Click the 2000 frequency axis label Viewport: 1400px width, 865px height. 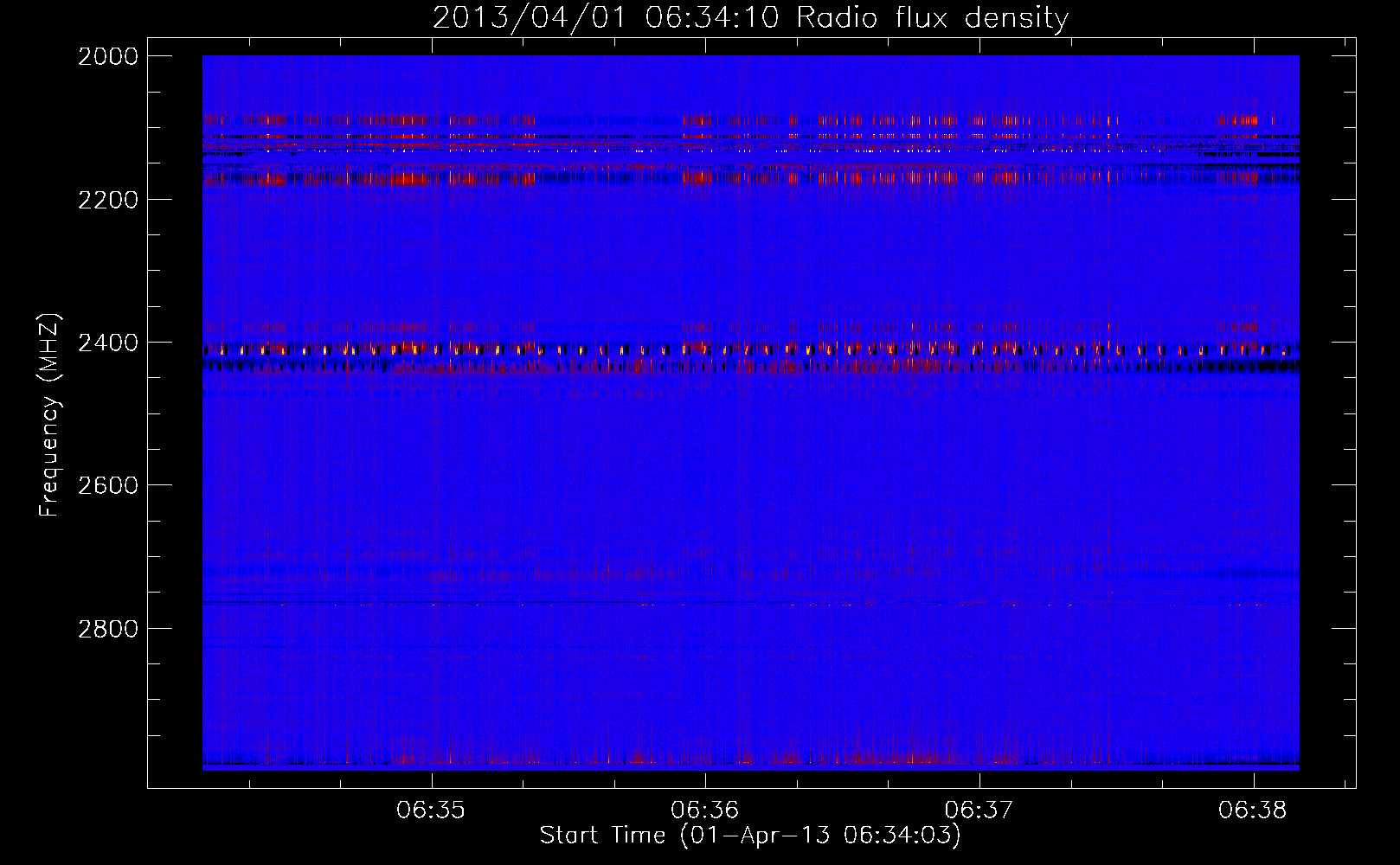point(108,56)
